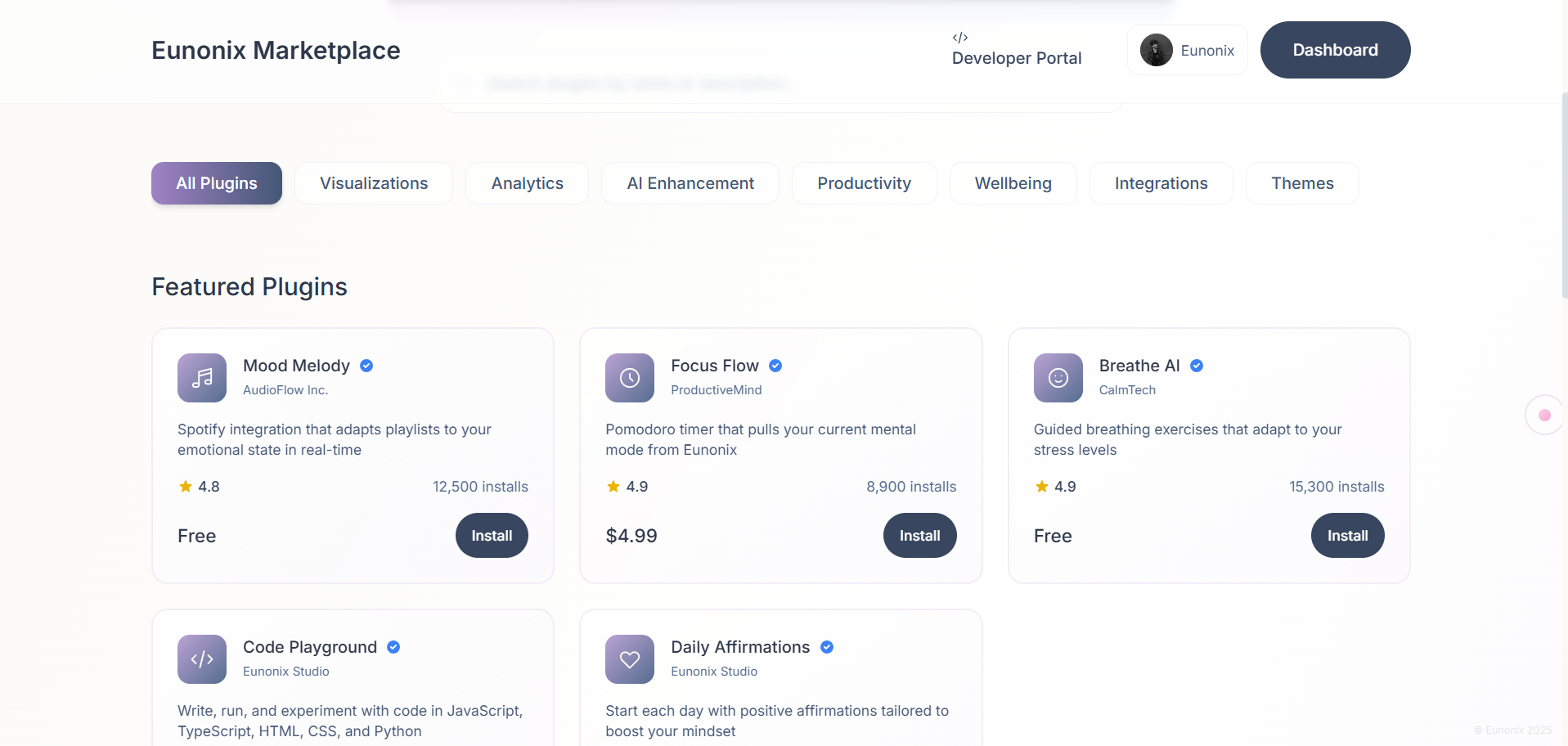
Task: Click the Eunonix profile avatar
Action: 1155,50
